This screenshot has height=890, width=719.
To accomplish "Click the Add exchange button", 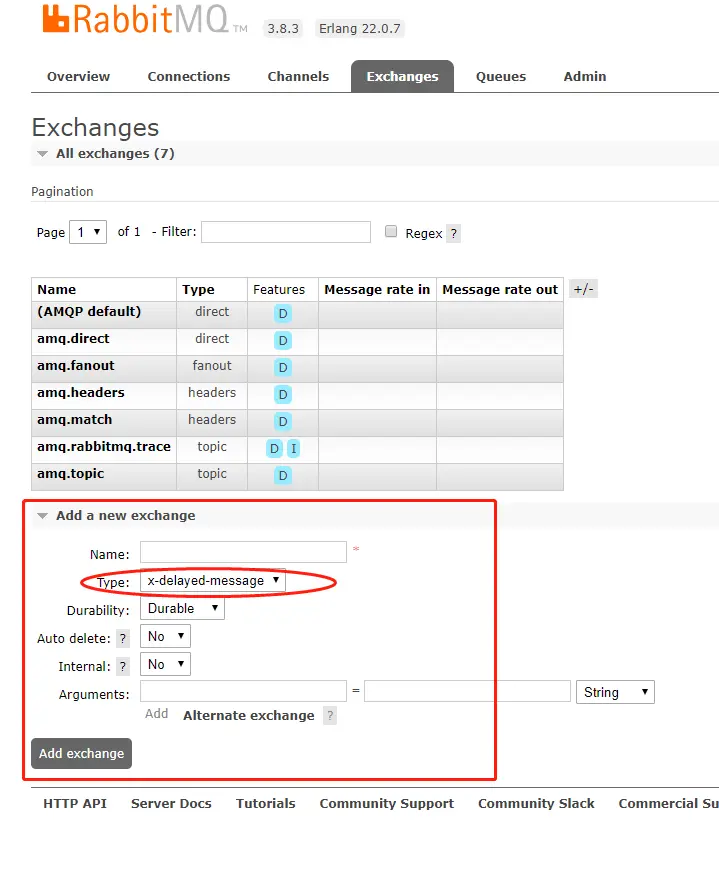I will click(x=81, y=754).
